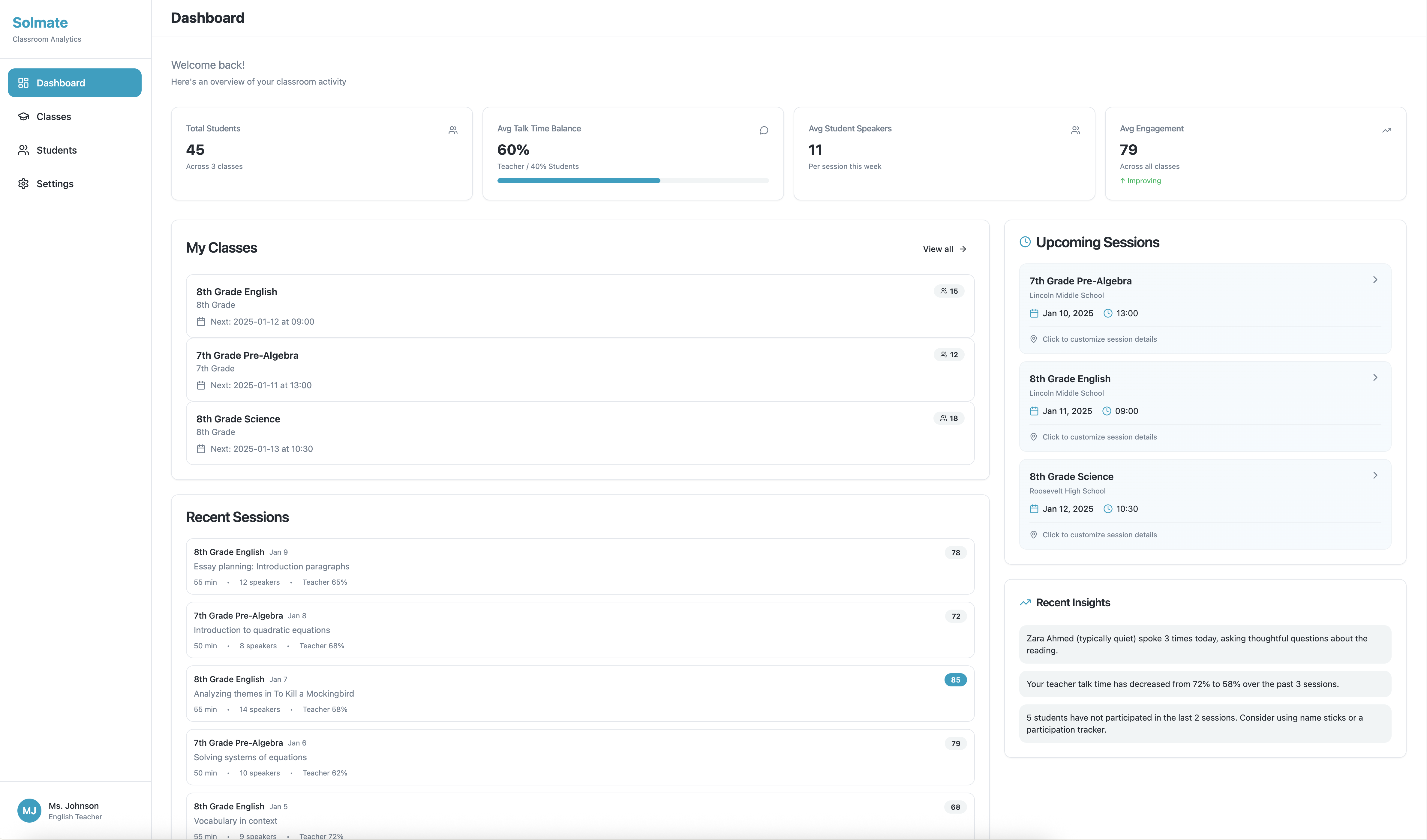Click the Classes graduation cap icon
The height and width of the screenshot is (840, 1427).
(23, 117)
